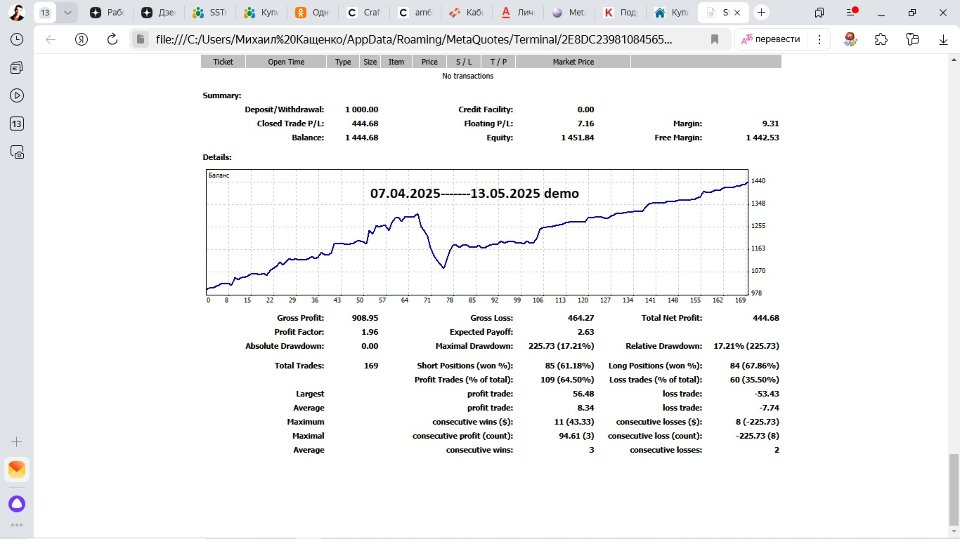
Task: Click the 'перевести' translate button
Action: [x=771, y=39]
